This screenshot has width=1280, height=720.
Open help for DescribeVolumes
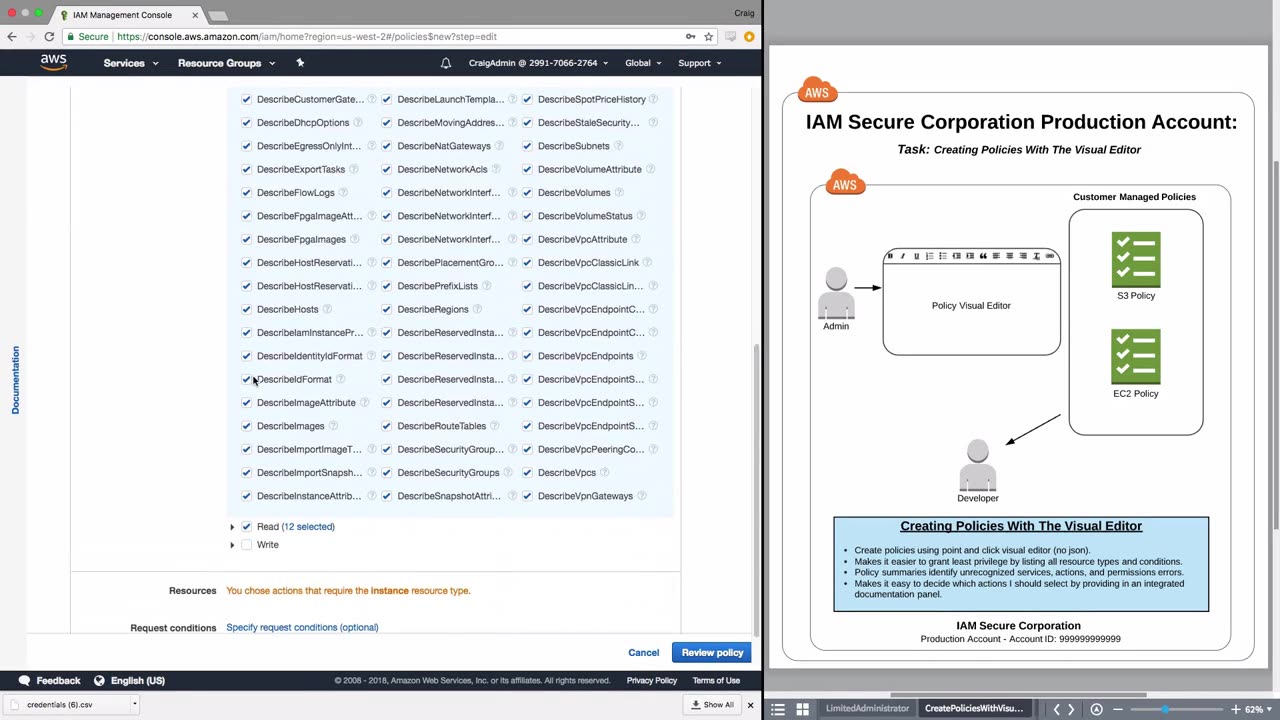point(619,192)
